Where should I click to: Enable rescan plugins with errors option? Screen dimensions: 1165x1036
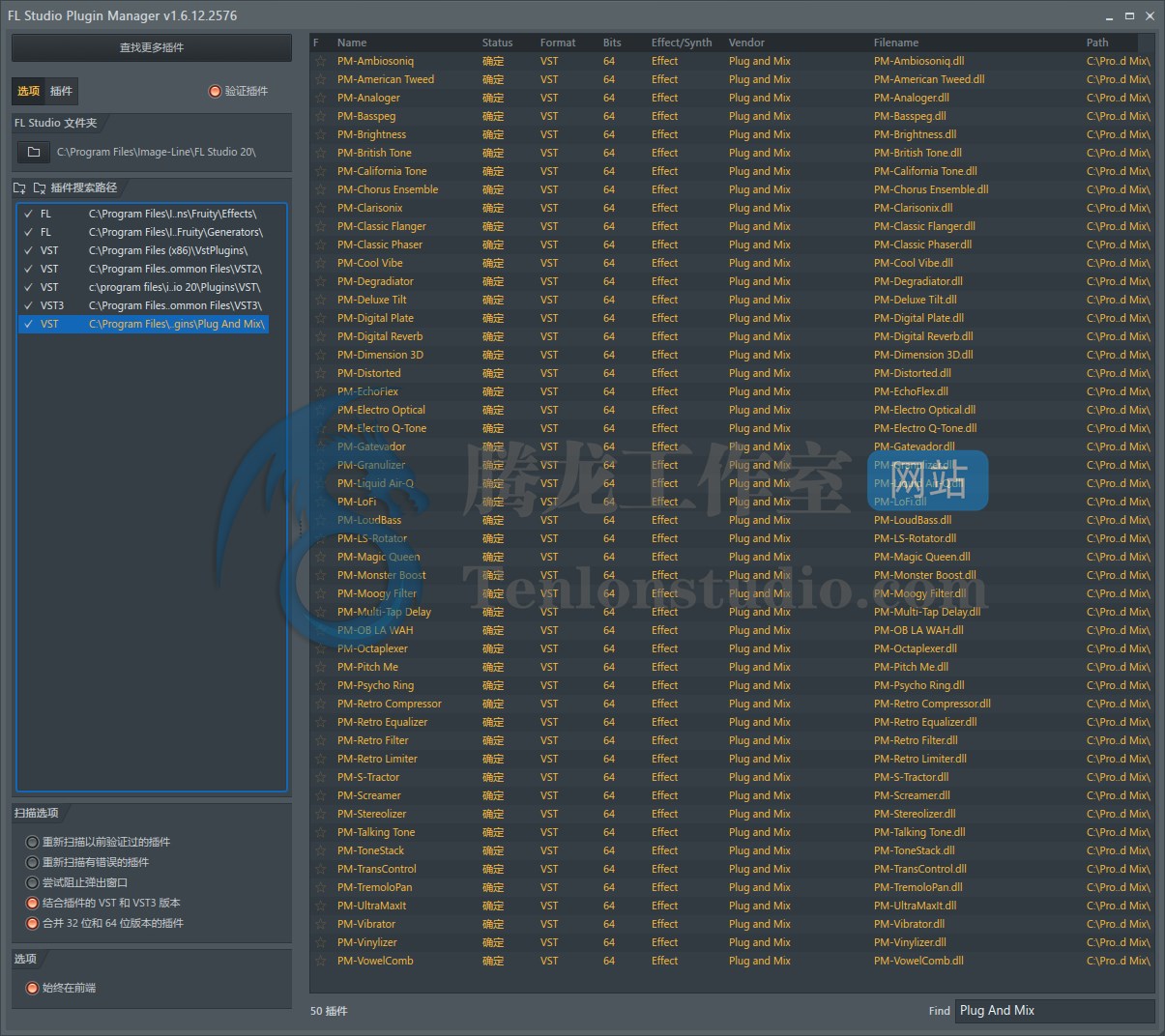[x=32, y=862]
